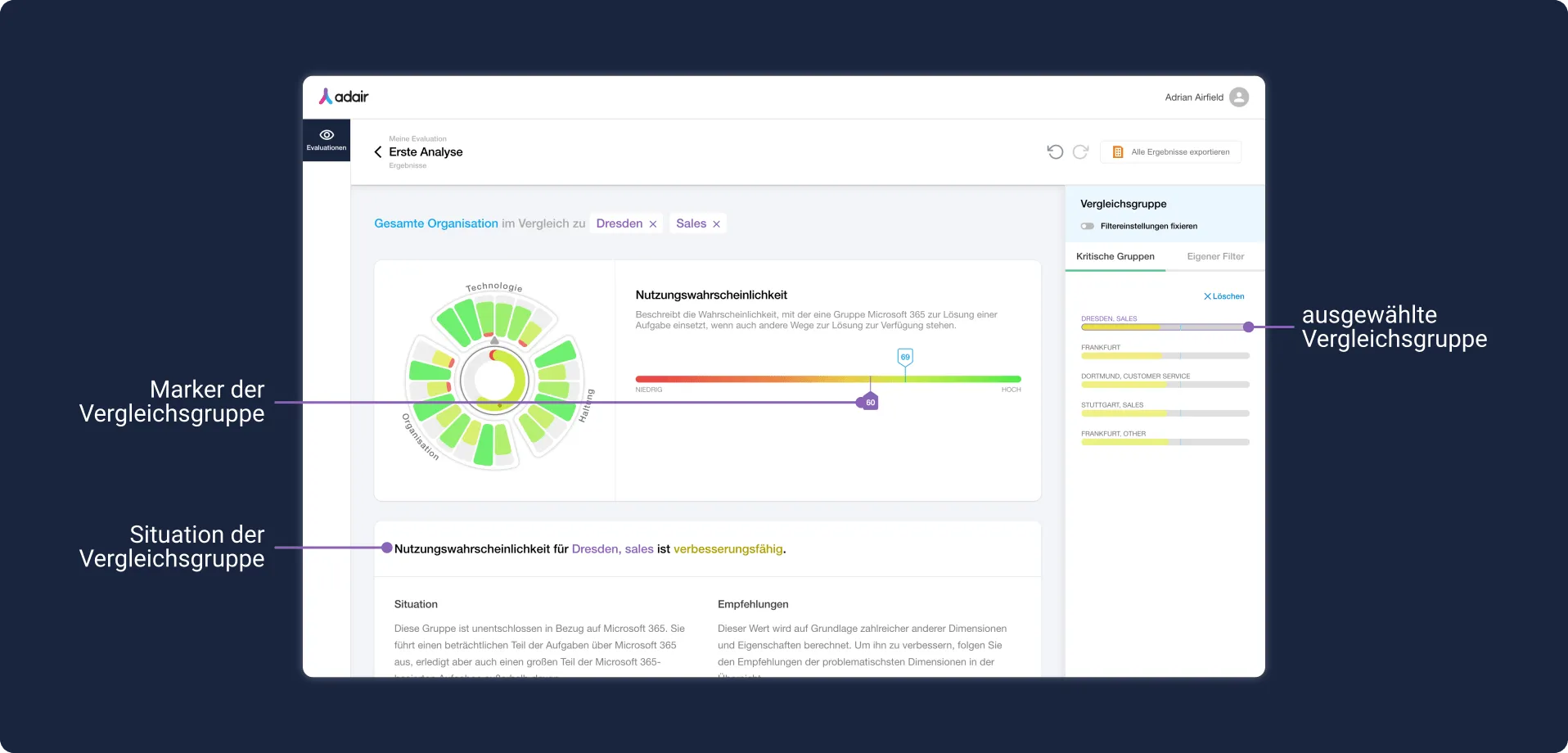Select Dortmund, Customer Service group
The width and height of the screenshot is (1568, 753).
pos(1165,381)
